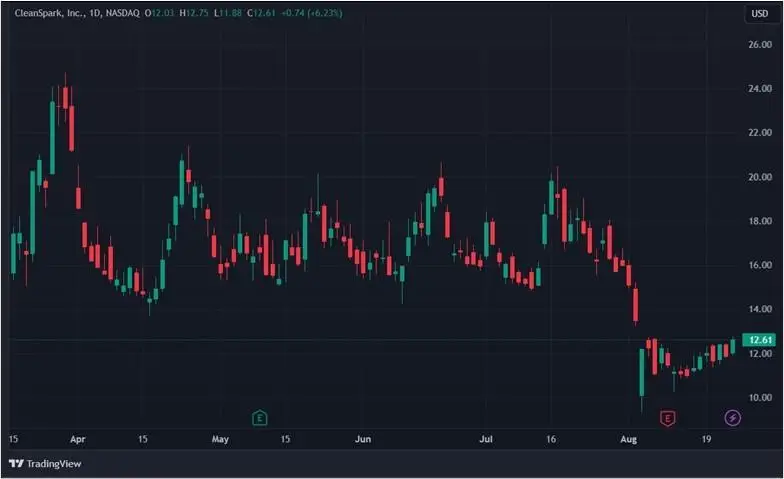This screenshot has width=784, height=479.
Task: Click the Jul label on time axis
Action: [x=487, y=439]
